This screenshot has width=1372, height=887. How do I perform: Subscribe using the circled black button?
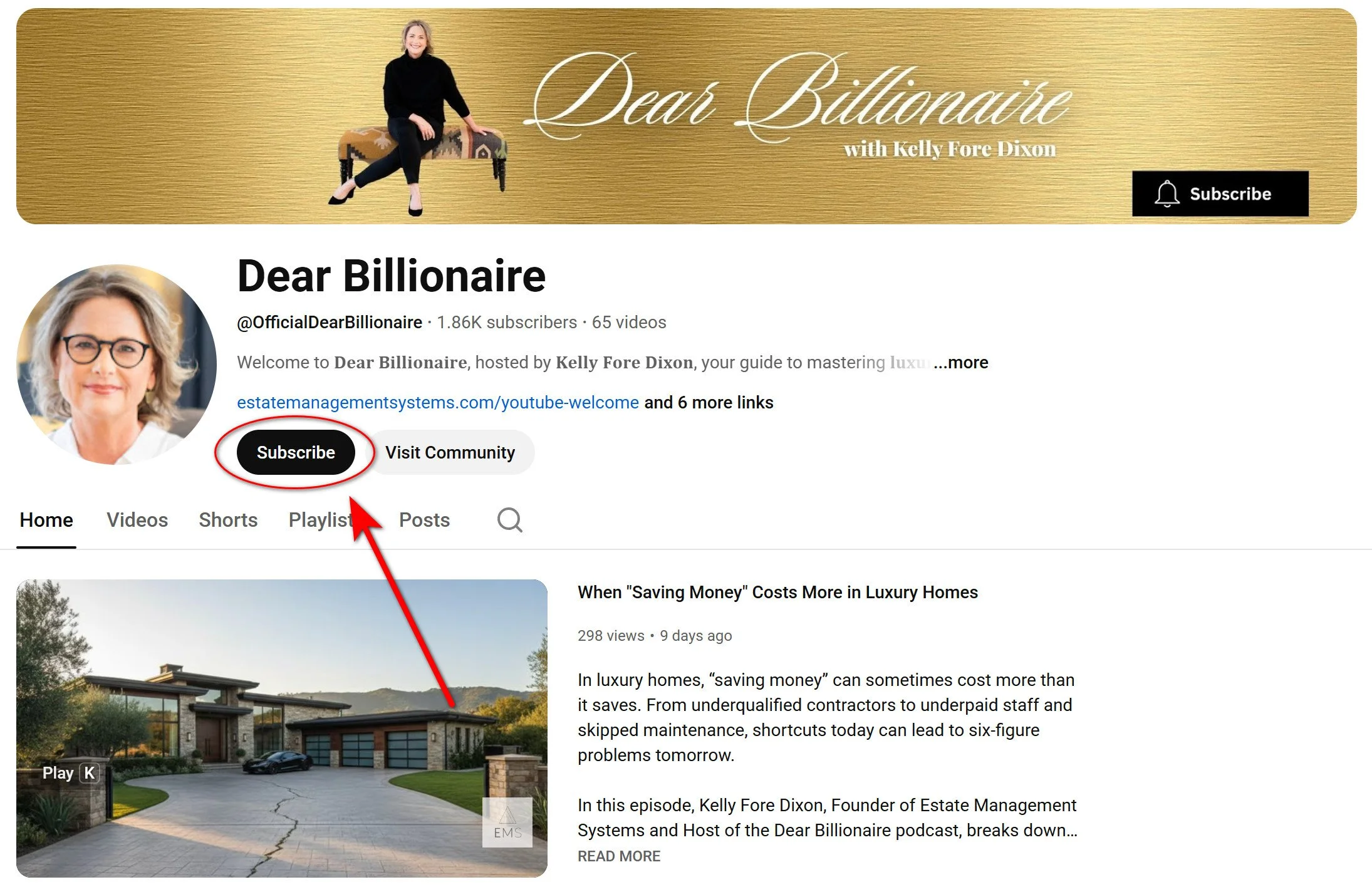click(296, 452)
